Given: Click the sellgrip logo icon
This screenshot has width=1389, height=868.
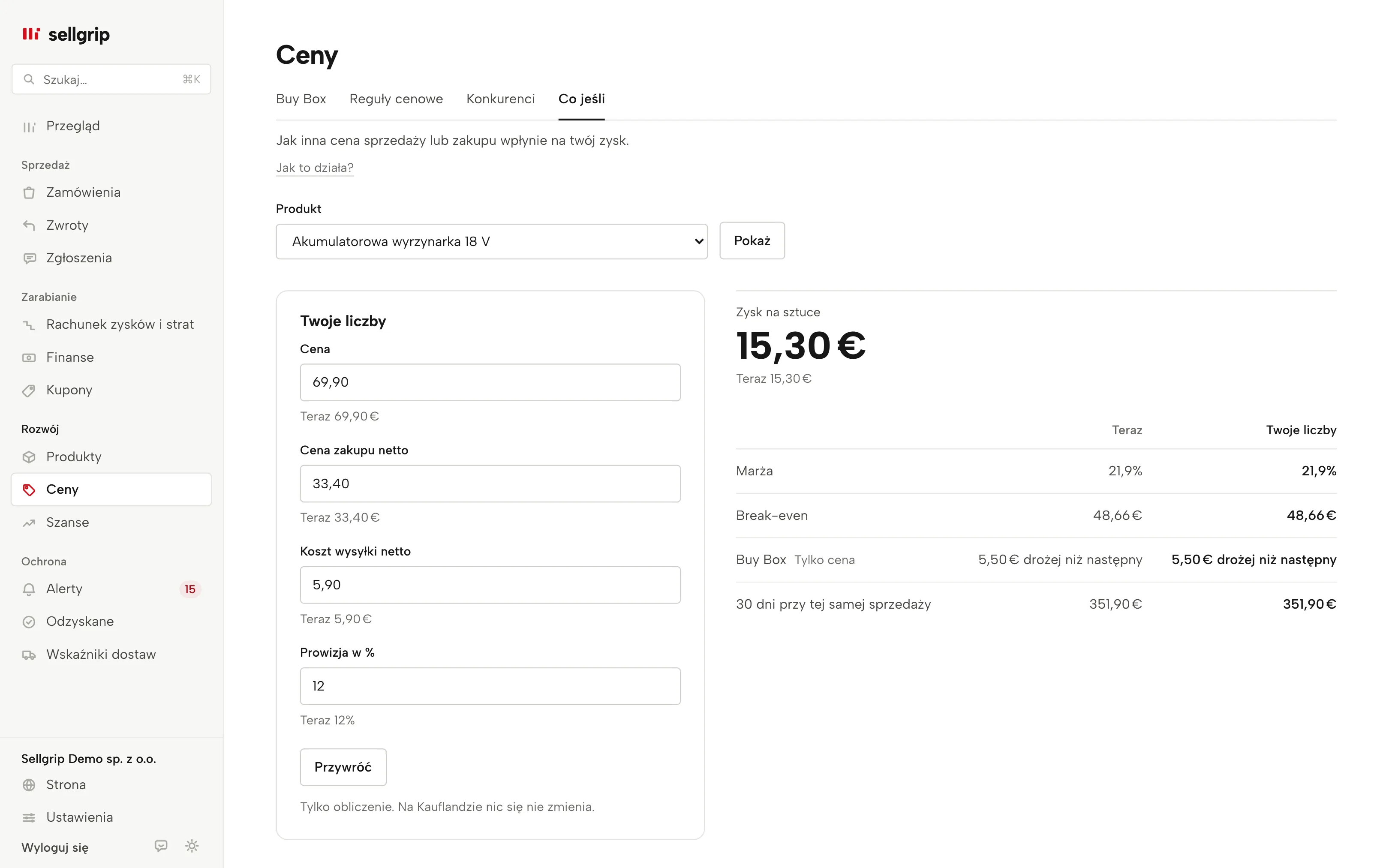Looking at the screenshot, I should (31, 34).
